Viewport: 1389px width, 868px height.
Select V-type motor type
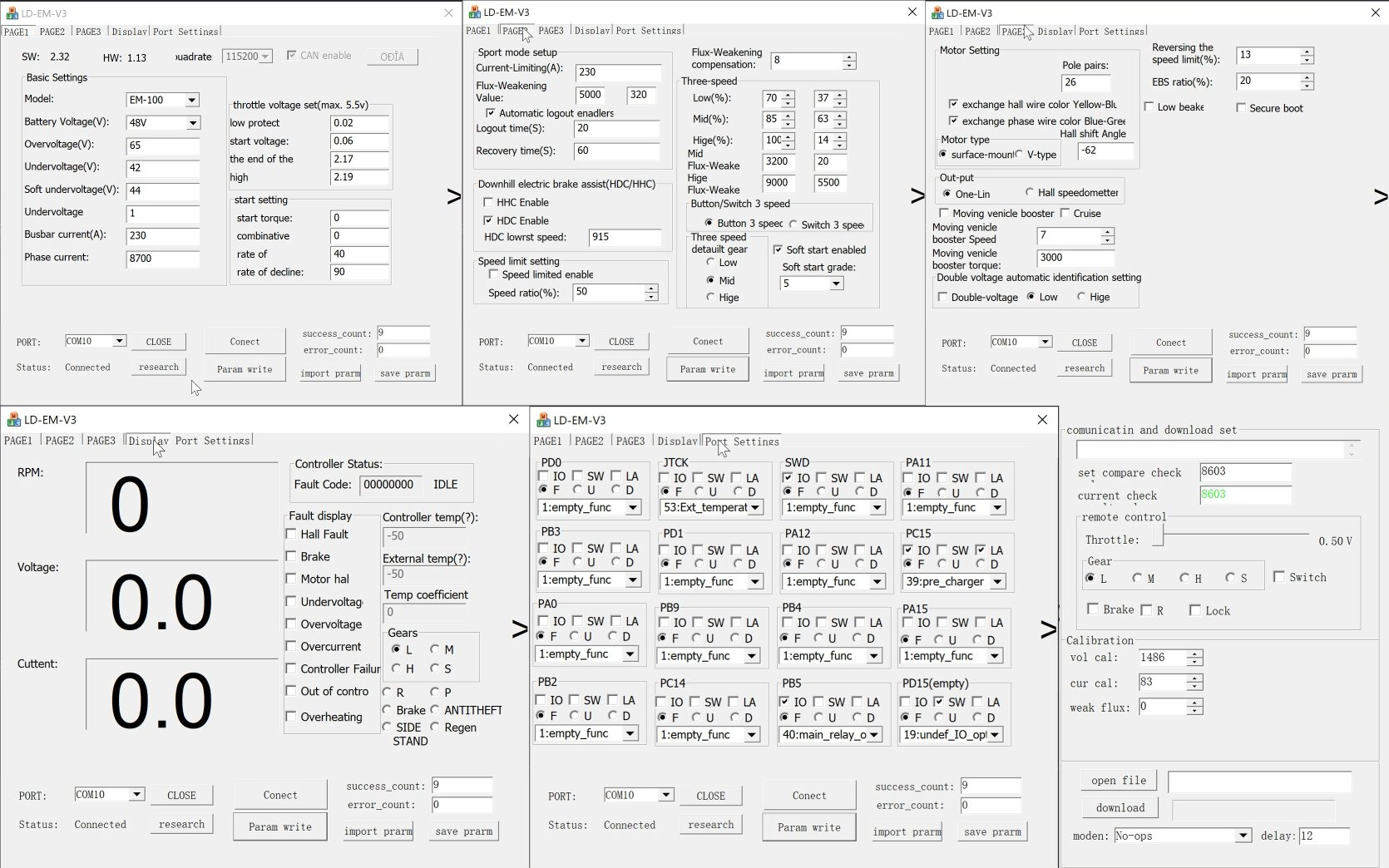click(1019, 155)
